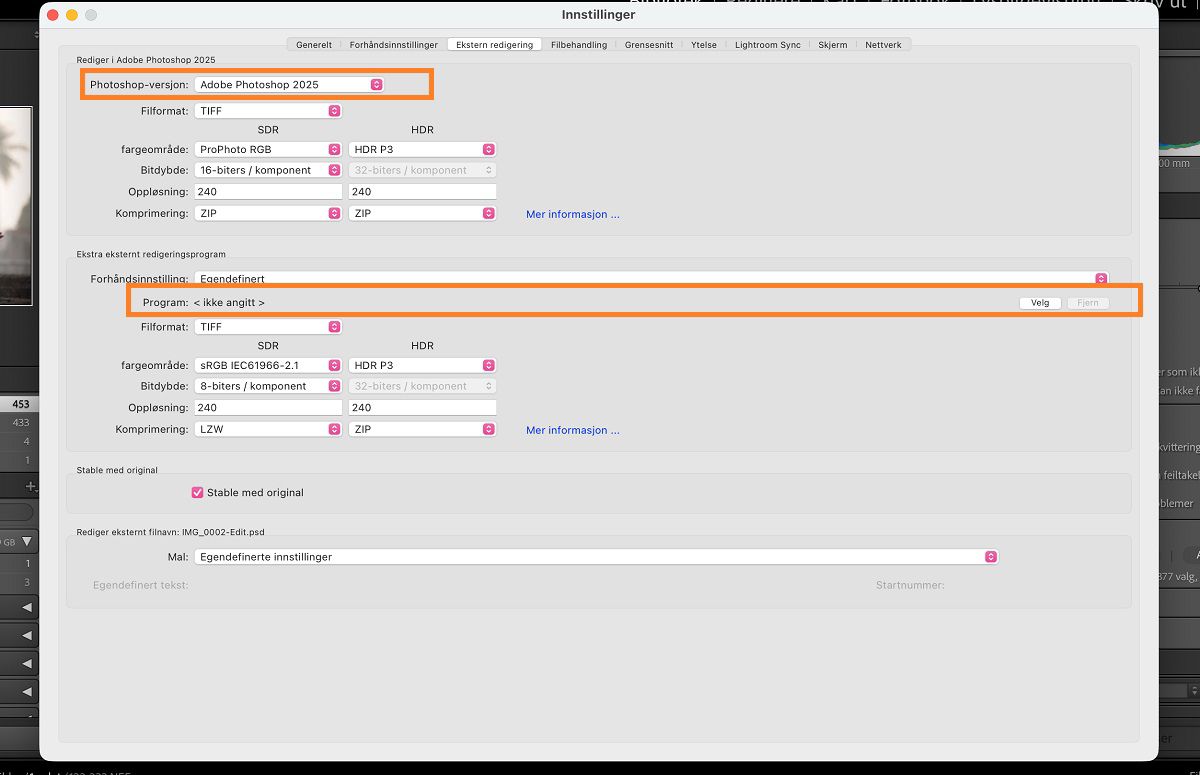The width and height of the screenshot is (1200, 775).
Task: Open the SDR fargeområde ProPhoto RGB dropdown
Action: (332, 148)
